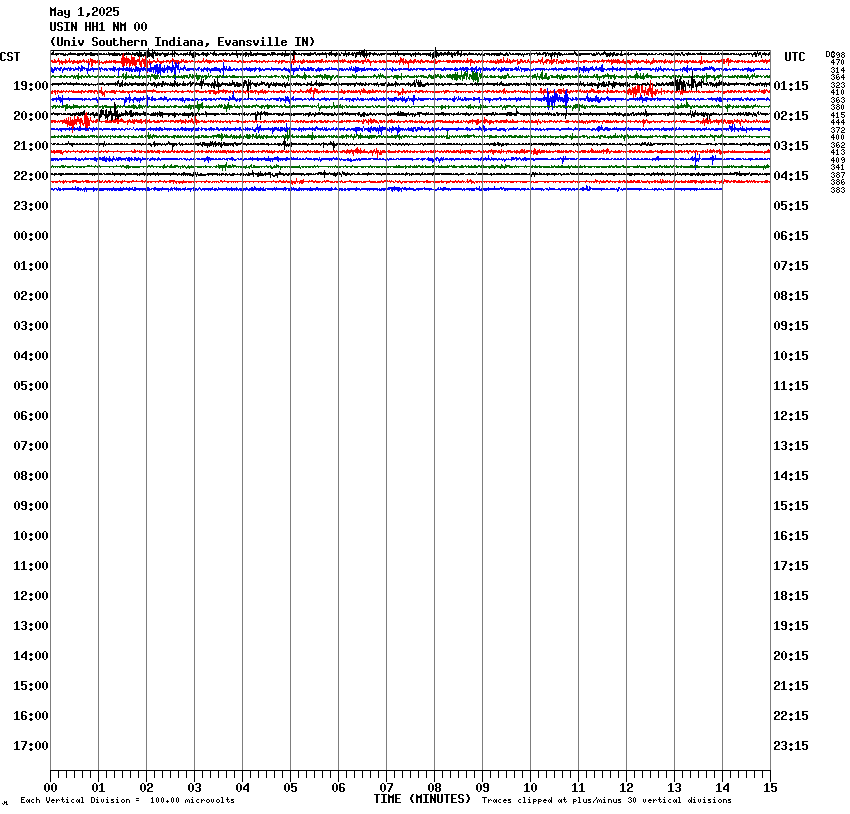Pick the 03:15 UTC time label

point(791,146)
